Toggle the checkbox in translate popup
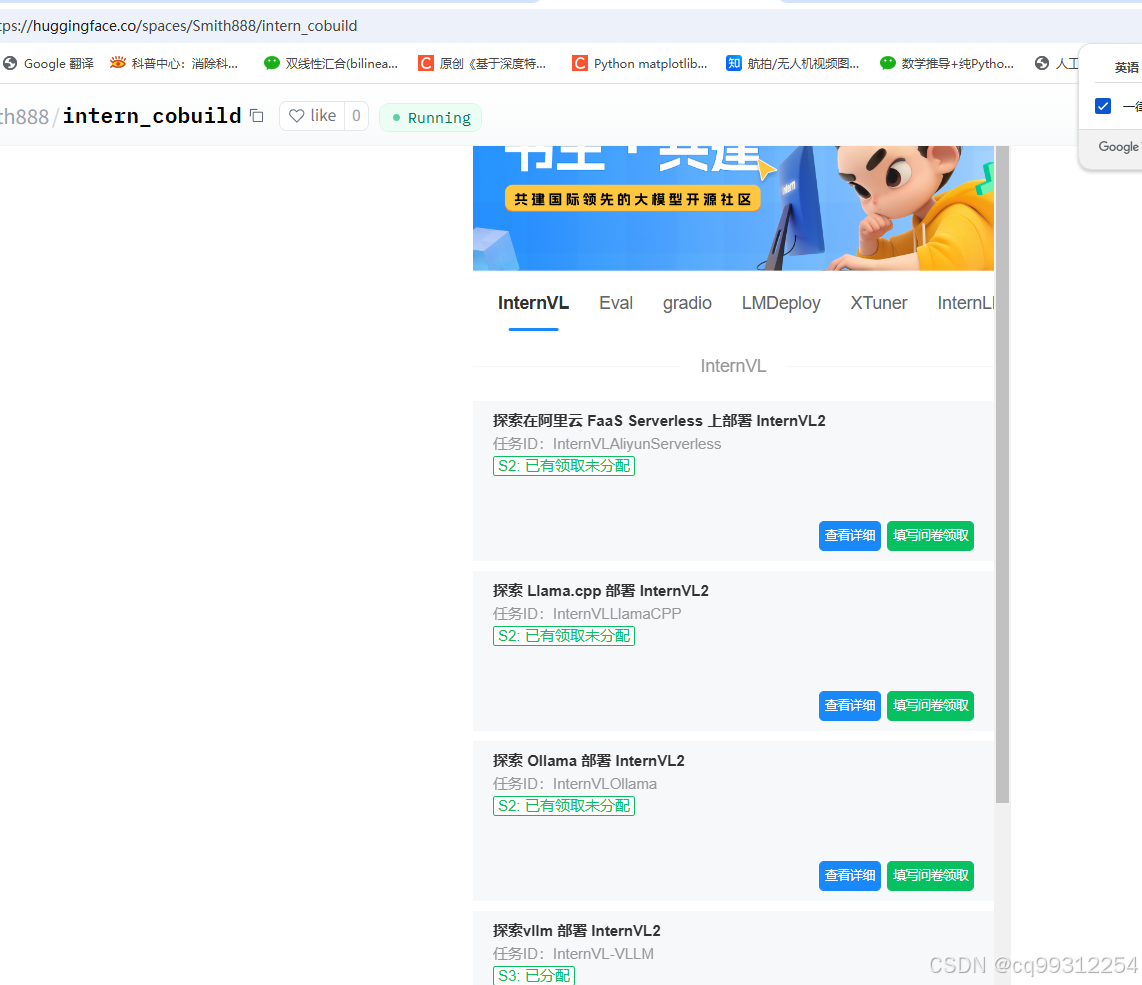This screenshot has height=985, width=1142. (1103, 106)
